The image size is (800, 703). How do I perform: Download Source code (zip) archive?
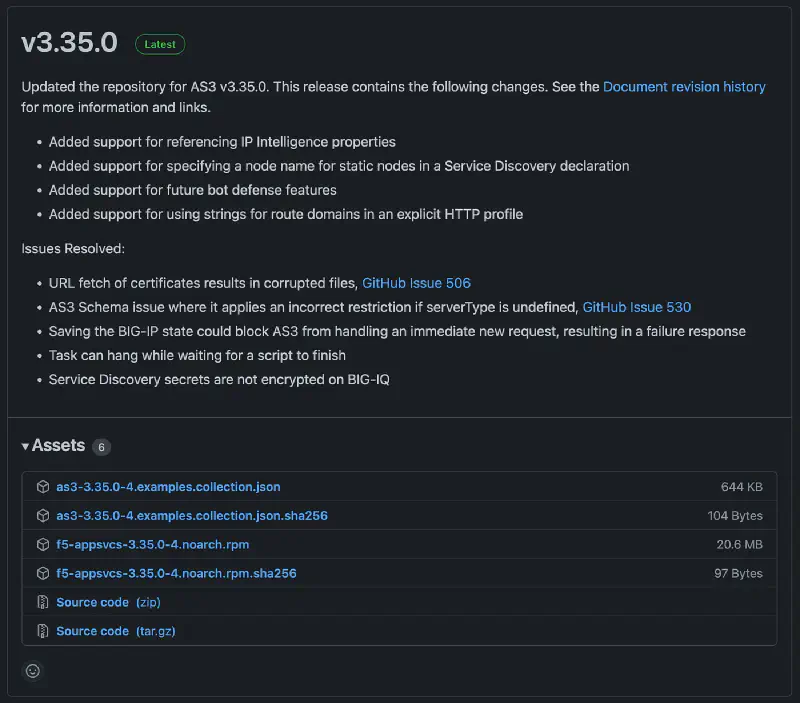(x=108, y=602)
